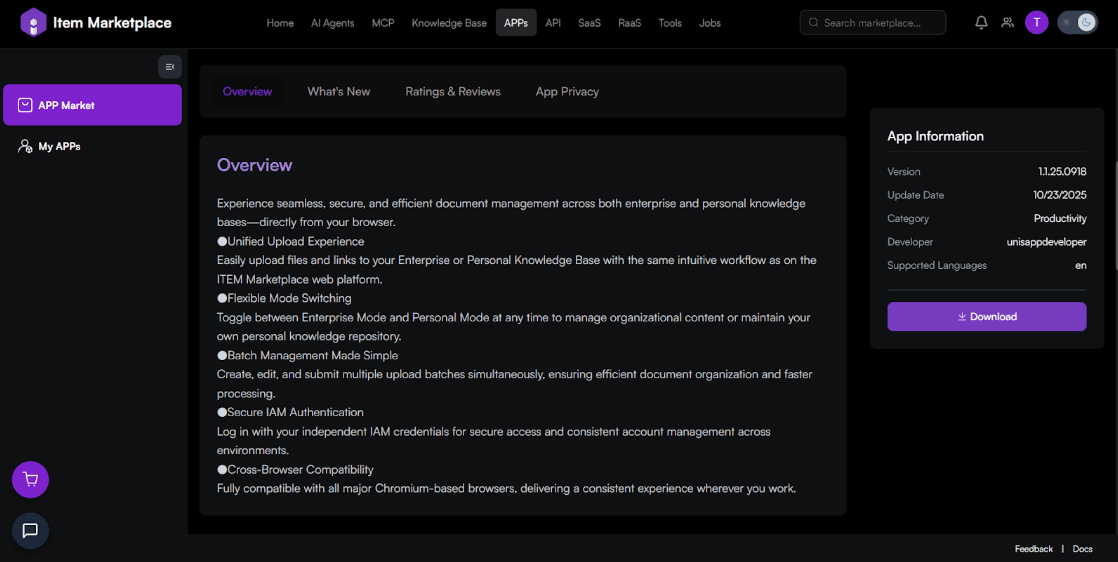
Task: Toggle the dark/light theme switch
Action: coord(1077,22)
